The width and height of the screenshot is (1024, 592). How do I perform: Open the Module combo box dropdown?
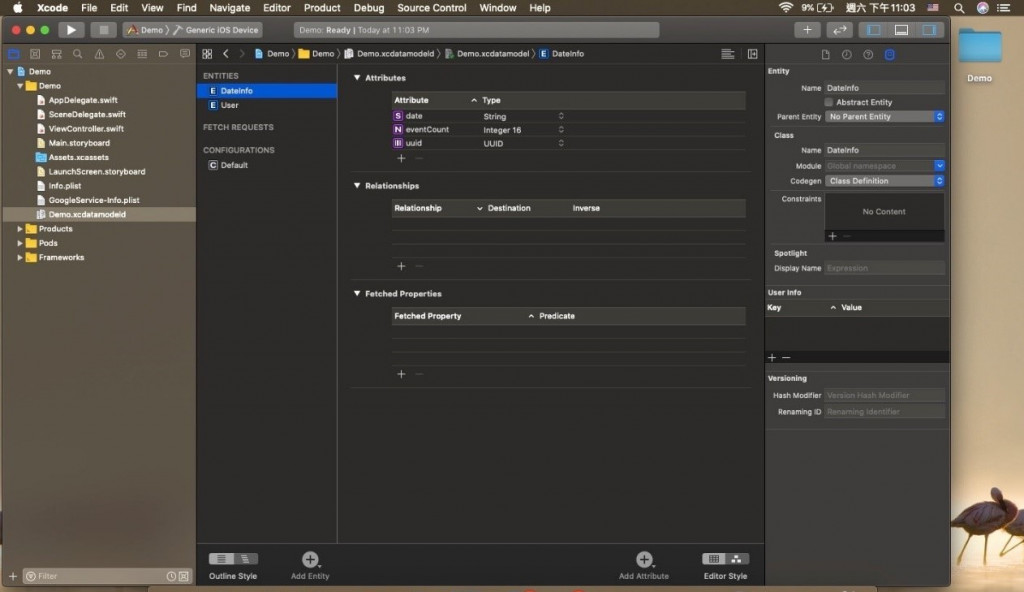pyautogui.click(x=939, y=166)
